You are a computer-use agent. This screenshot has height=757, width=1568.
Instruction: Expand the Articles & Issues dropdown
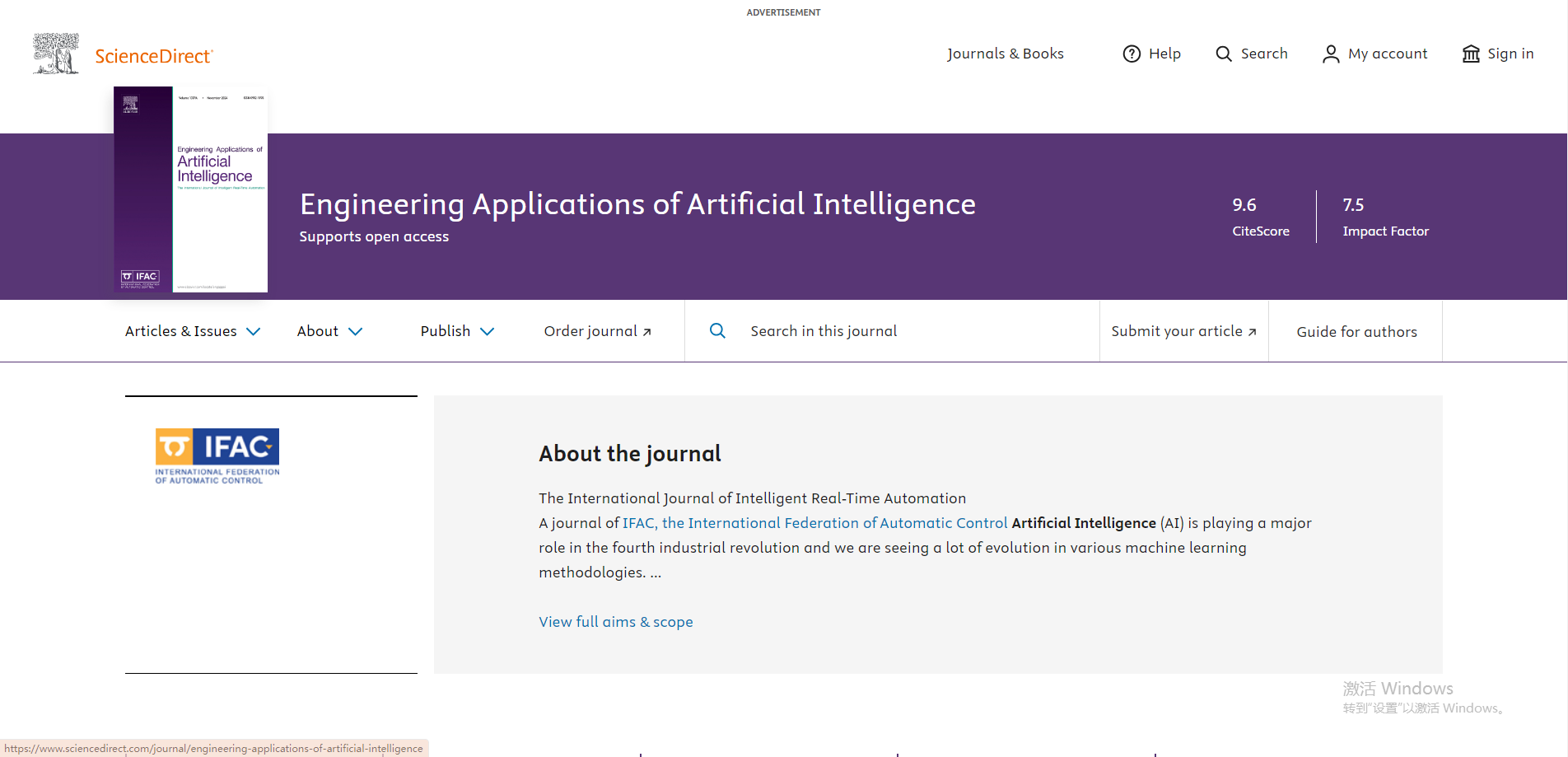(193, 331)
